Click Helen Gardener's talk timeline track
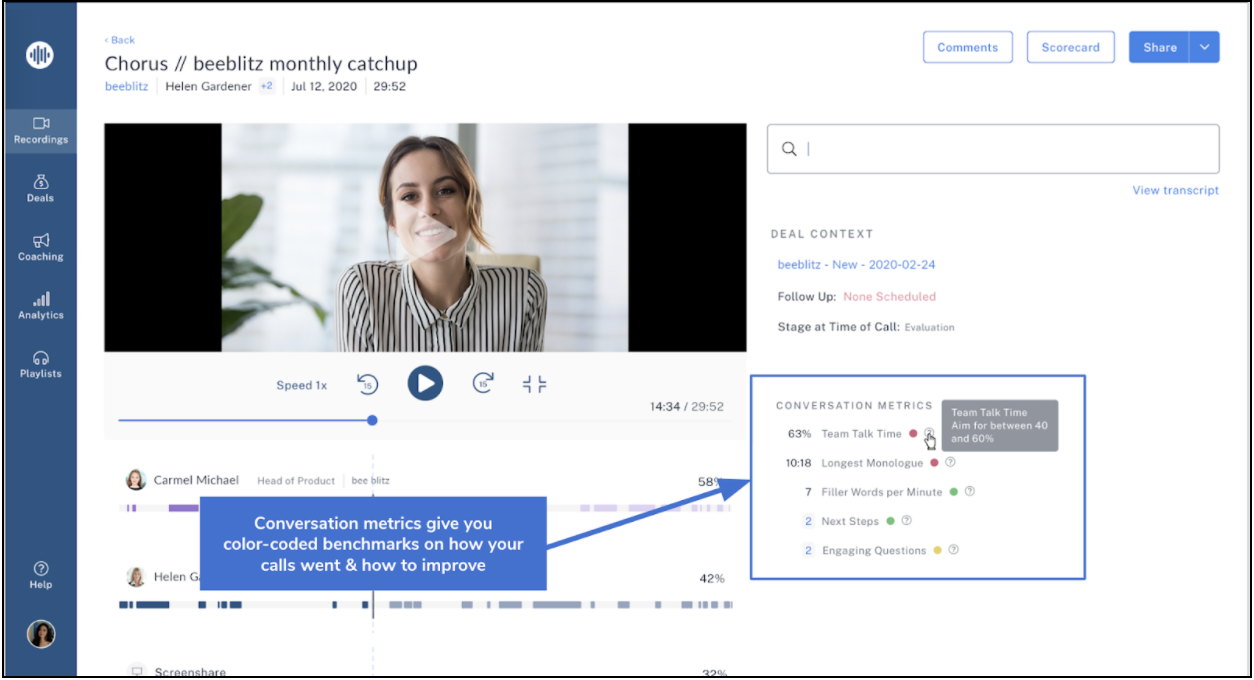 [x=425, y=605]
